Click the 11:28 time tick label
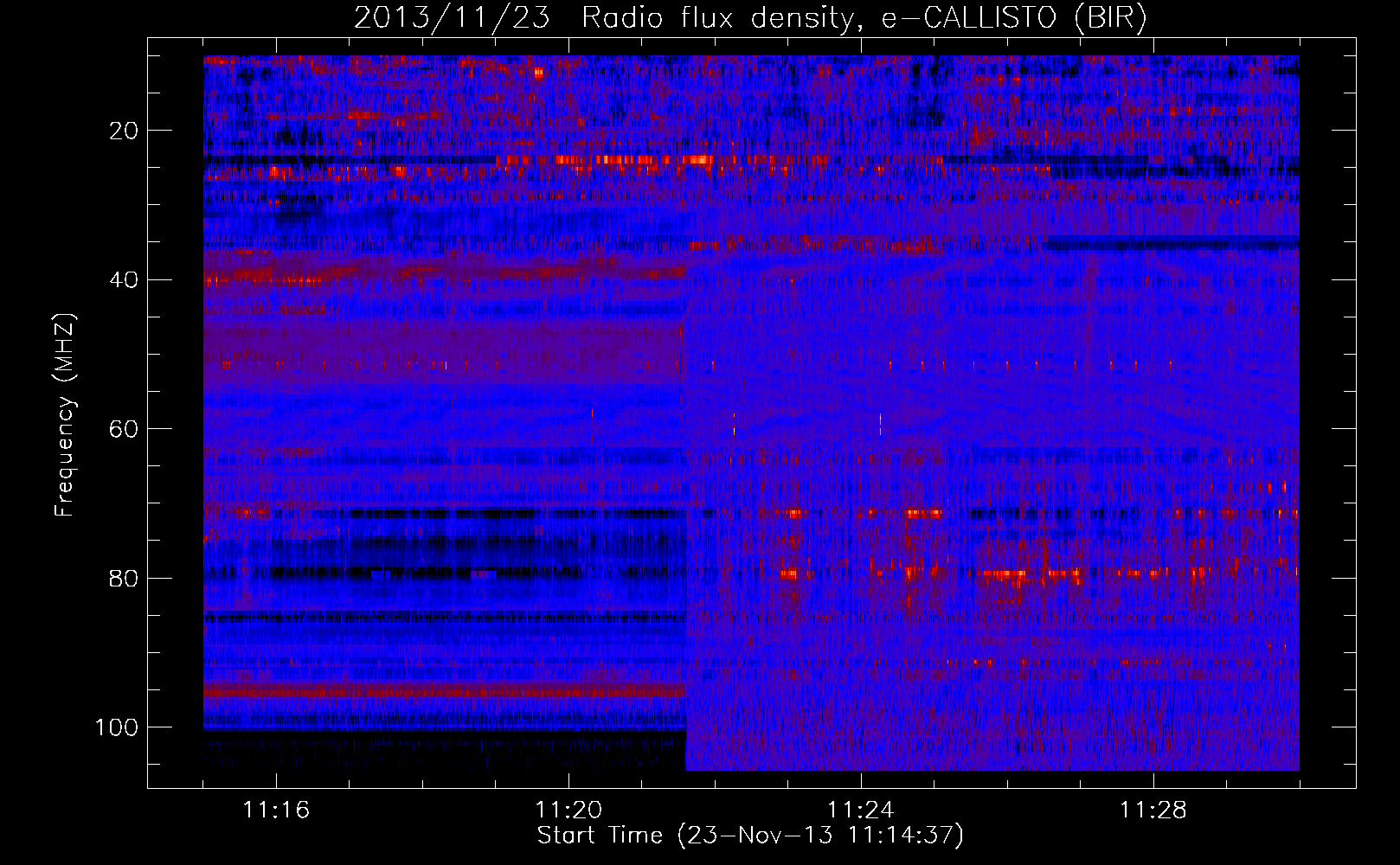Screen dimensions: 1400x865 [1153, 811]
